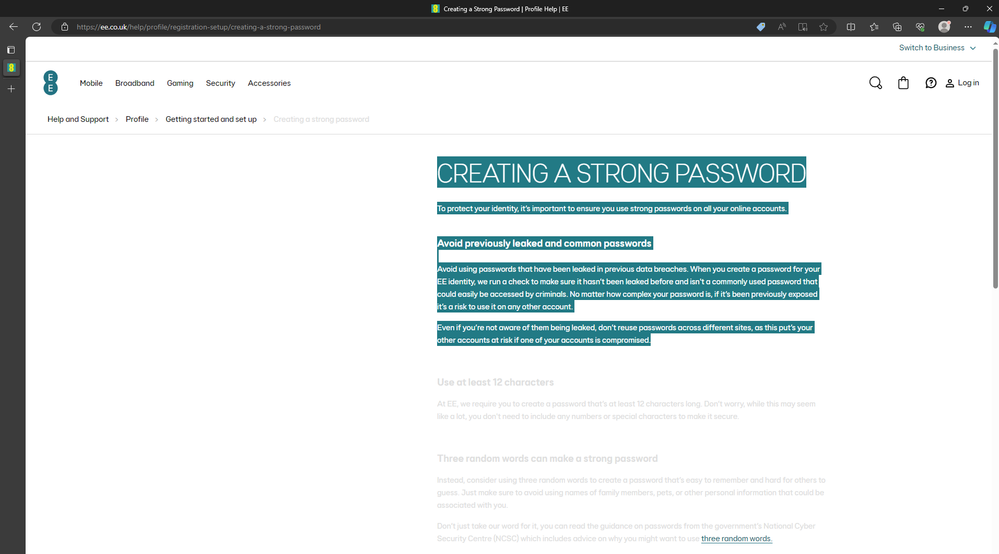
Task: Activate Read aloud in address bar
Action: click(782, 27)
